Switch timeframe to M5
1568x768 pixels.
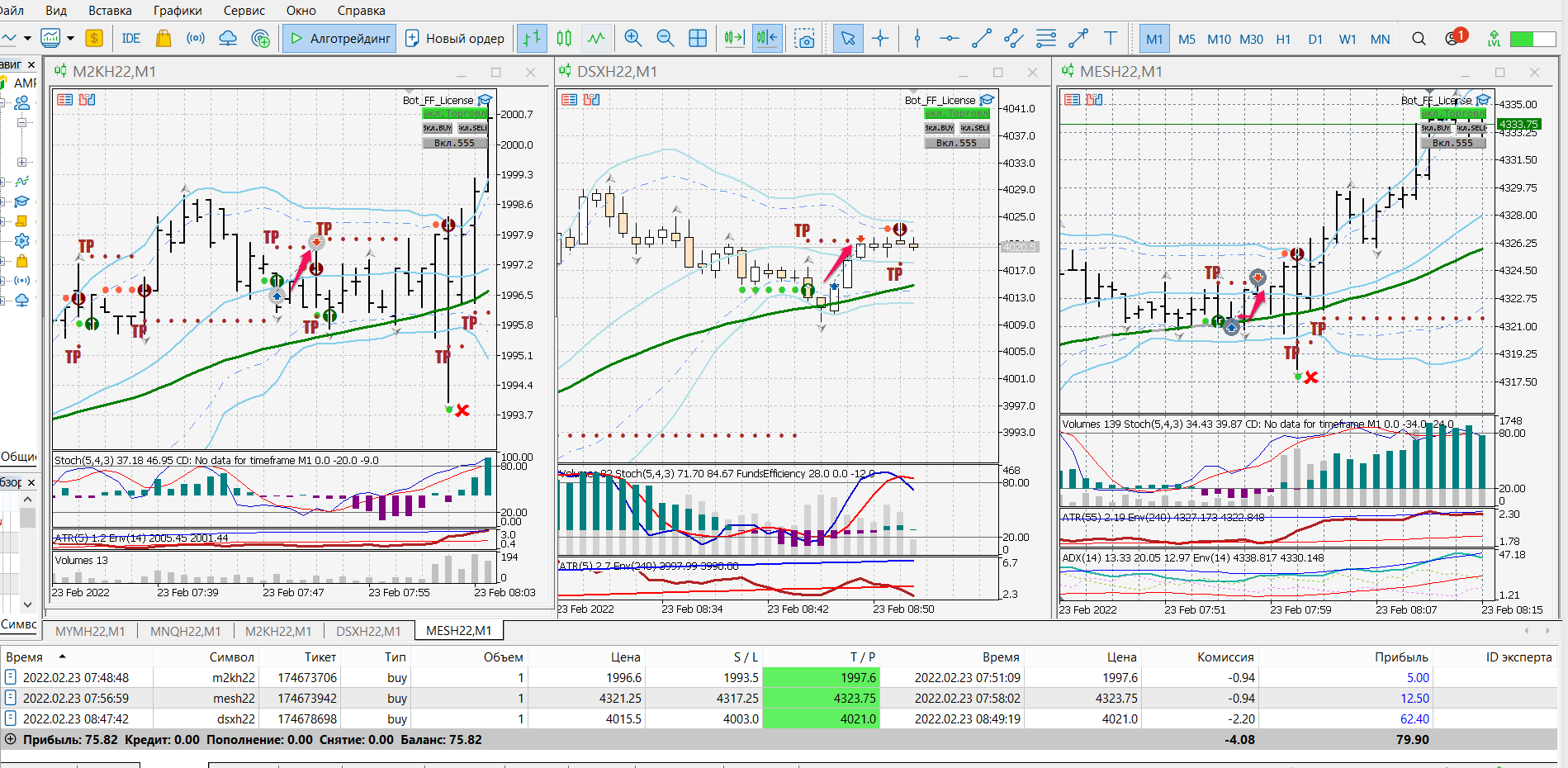point(1187,39)
